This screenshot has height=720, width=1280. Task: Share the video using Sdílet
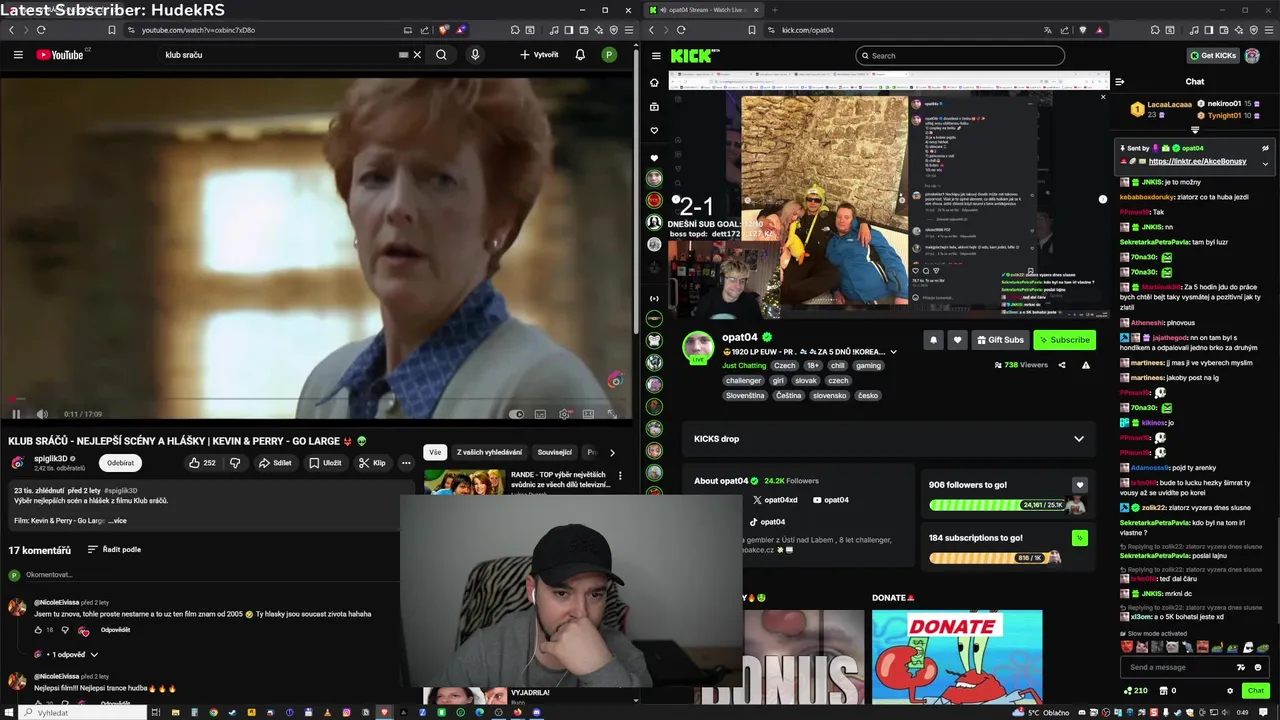pos(275,463)
